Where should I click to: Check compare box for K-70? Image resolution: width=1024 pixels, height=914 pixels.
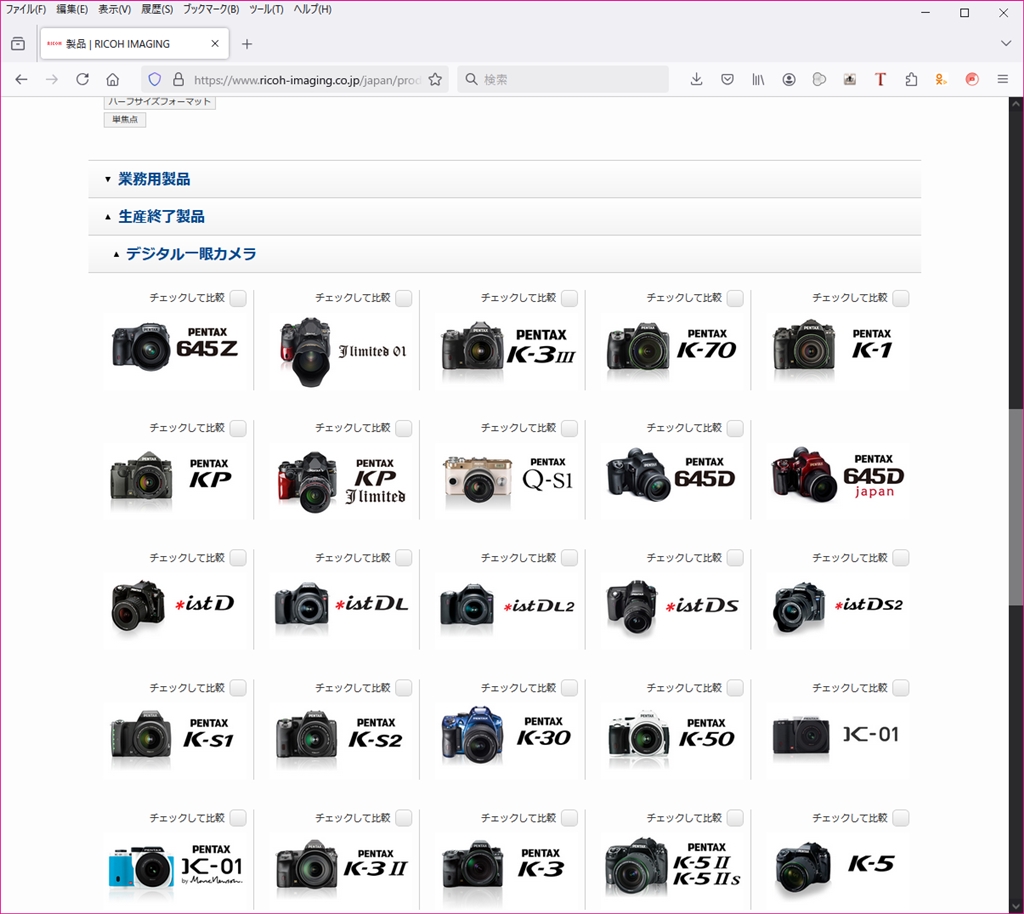click(735, 298)
